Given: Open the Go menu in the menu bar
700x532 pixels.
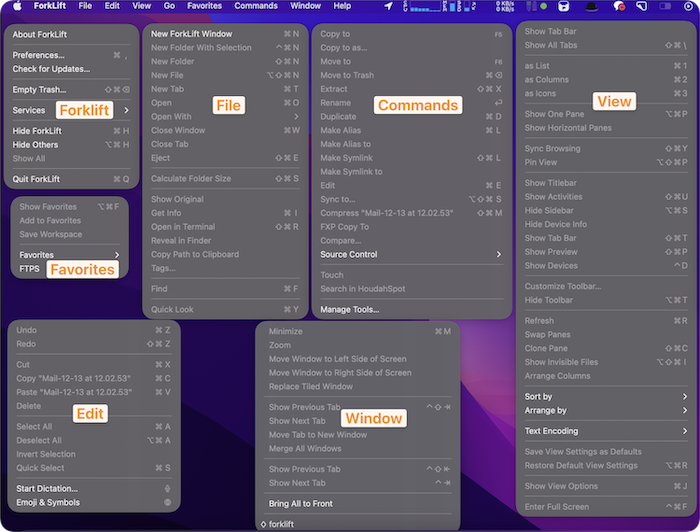Looking at the screenshot, I should click(x=169, y=6).
